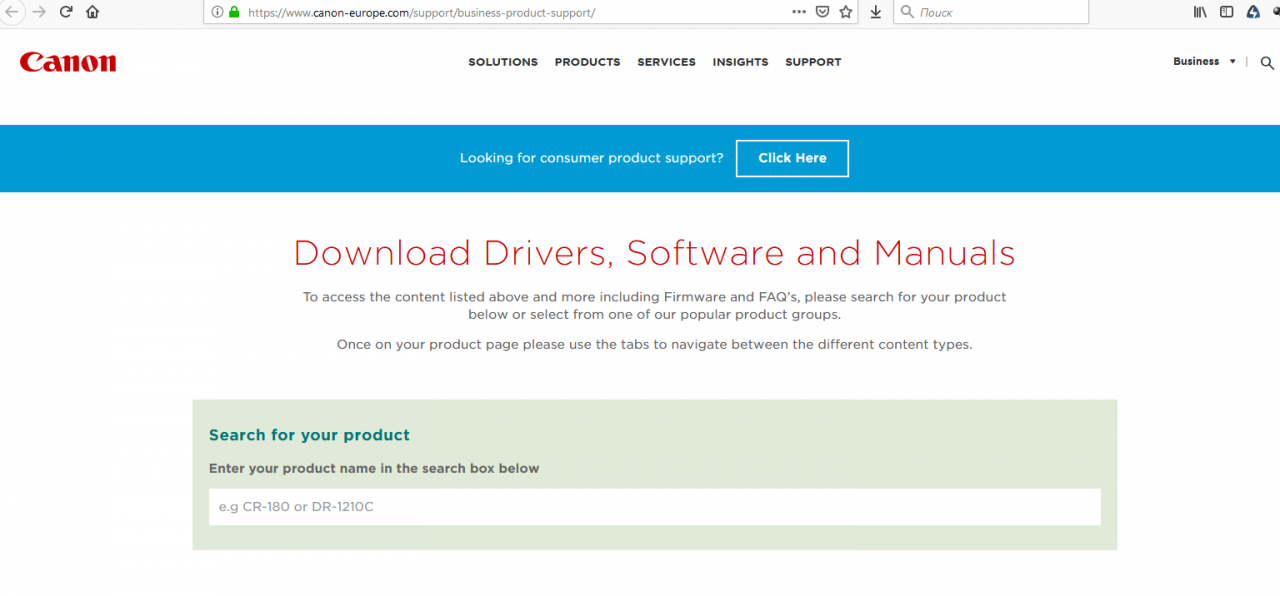The height and width of the screenshot is (596, 1280).
Task: Reload the page with the refresh icon
Action: (x=66, y=12)
